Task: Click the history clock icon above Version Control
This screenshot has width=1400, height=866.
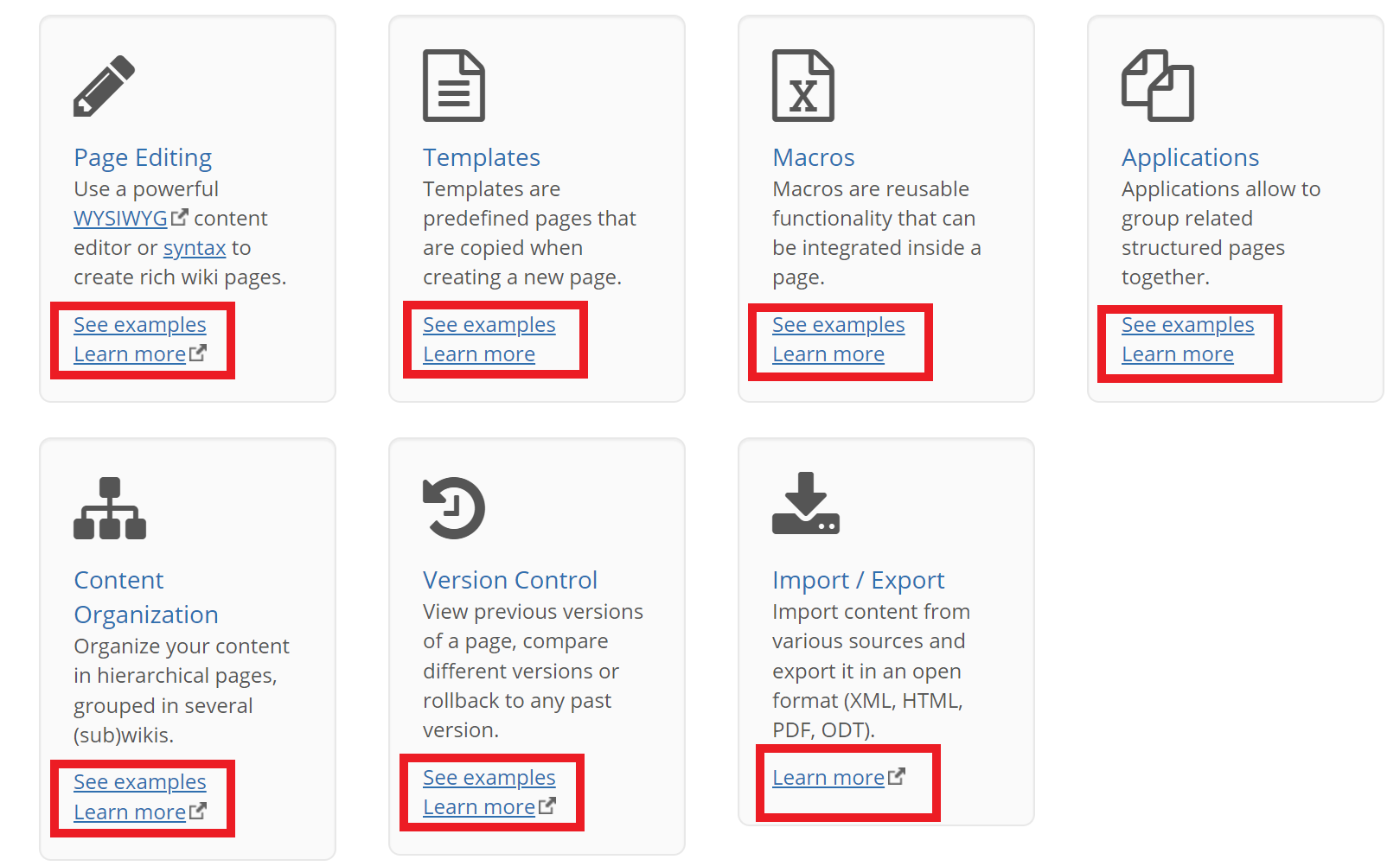Action: tap(454, 508)
